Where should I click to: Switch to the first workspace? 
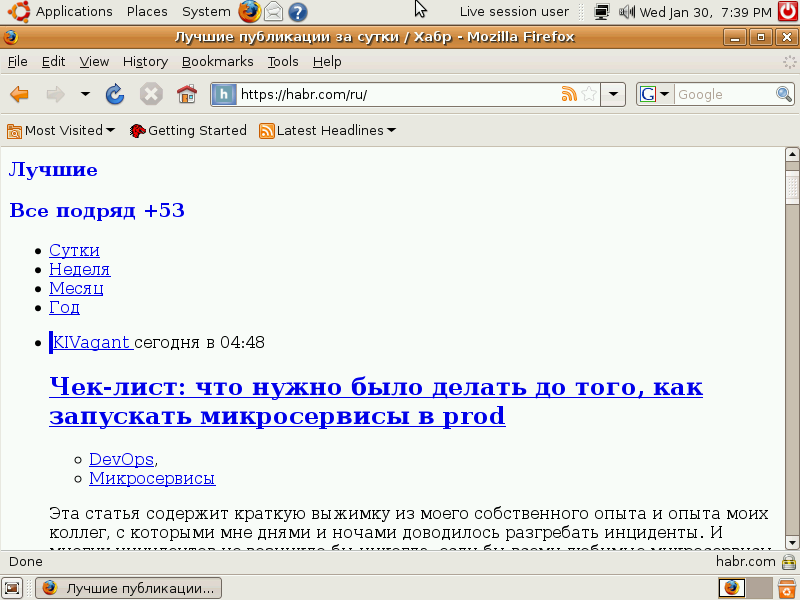pos(732,588)
